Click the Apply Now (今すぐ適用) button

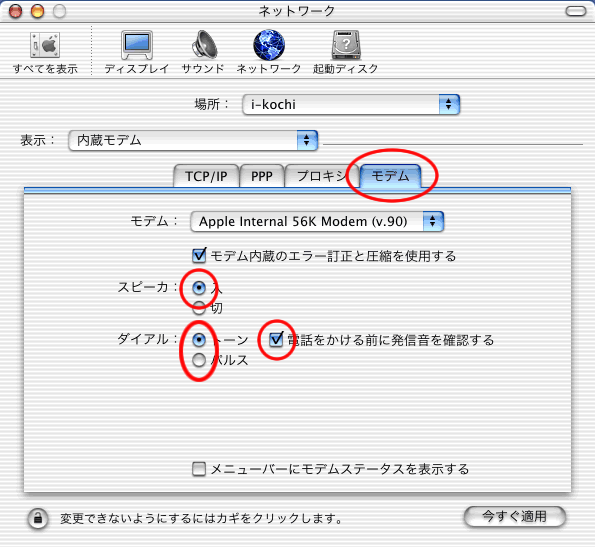click(x=515, y=517)
